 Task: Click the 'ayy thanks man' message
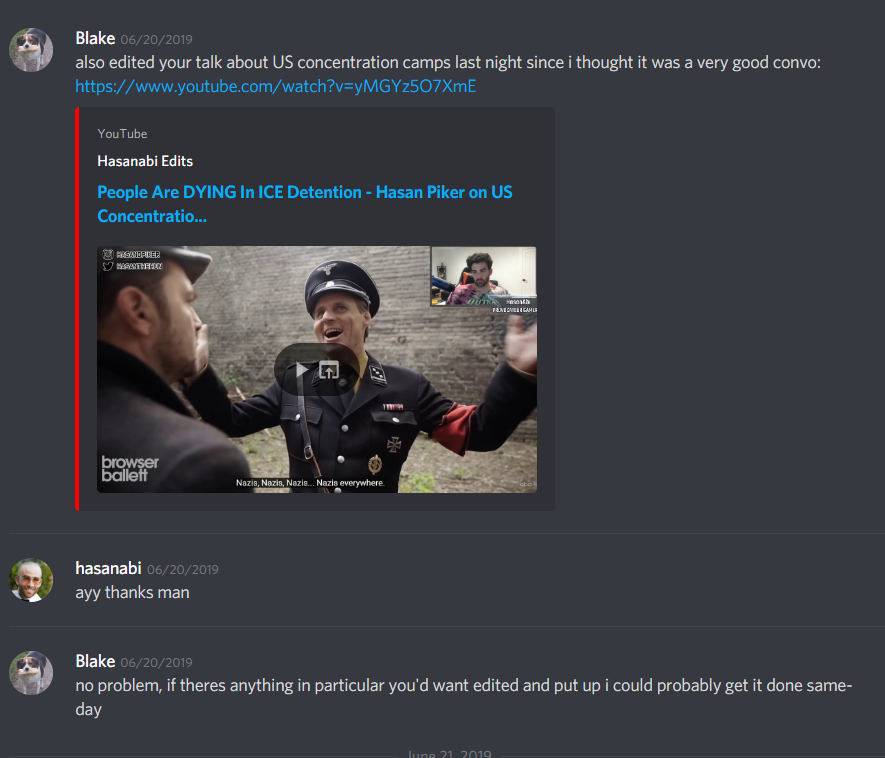pyautogui.click(x=133, y=593)
